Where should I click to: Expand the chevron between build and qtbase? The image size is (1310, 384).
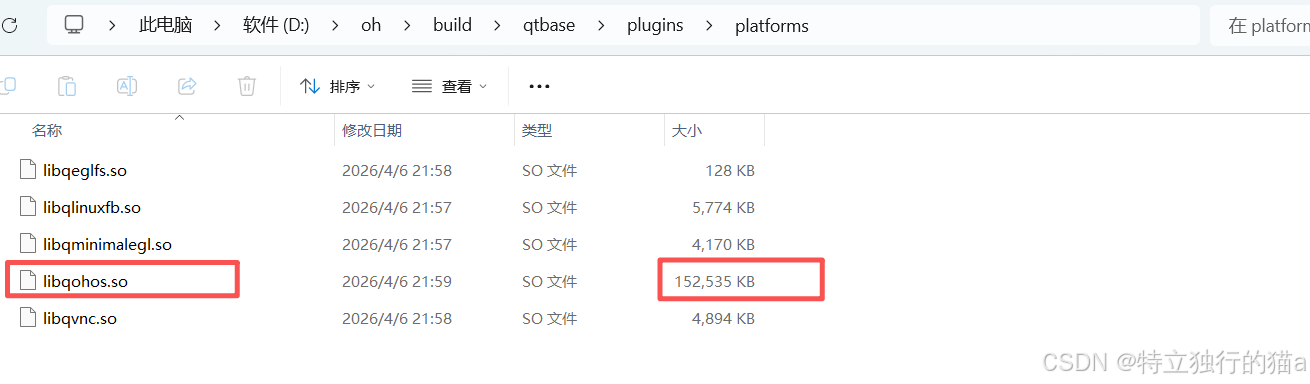(x=498, y=26)
